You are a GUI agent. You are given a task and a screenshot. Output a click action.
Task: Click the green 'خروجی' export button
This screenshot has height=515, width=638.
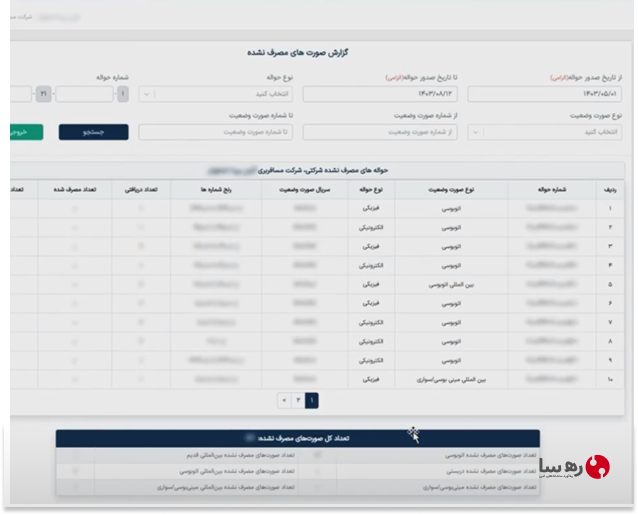25,132
